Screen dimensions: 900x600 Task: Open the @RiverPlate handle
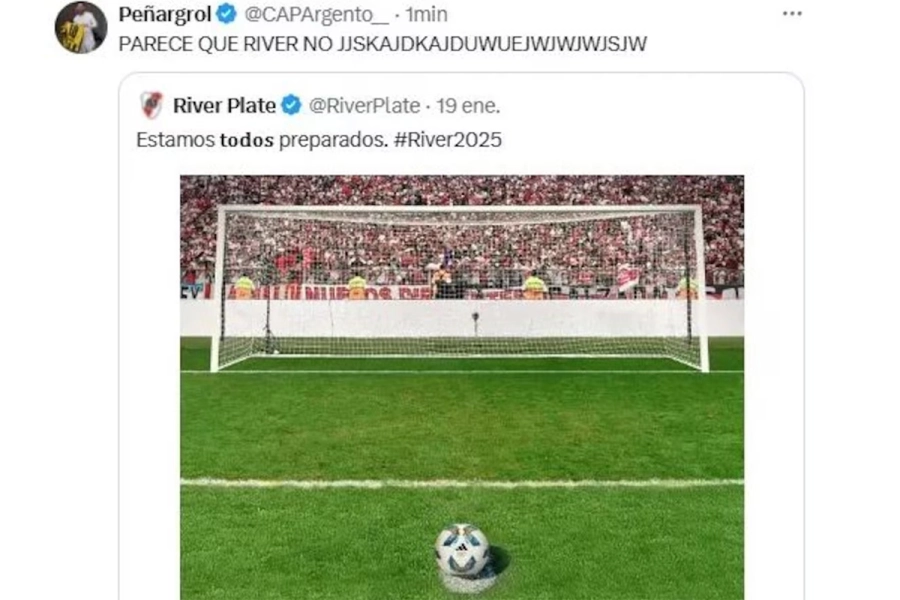pyautogui.click(x=364, y=106)
